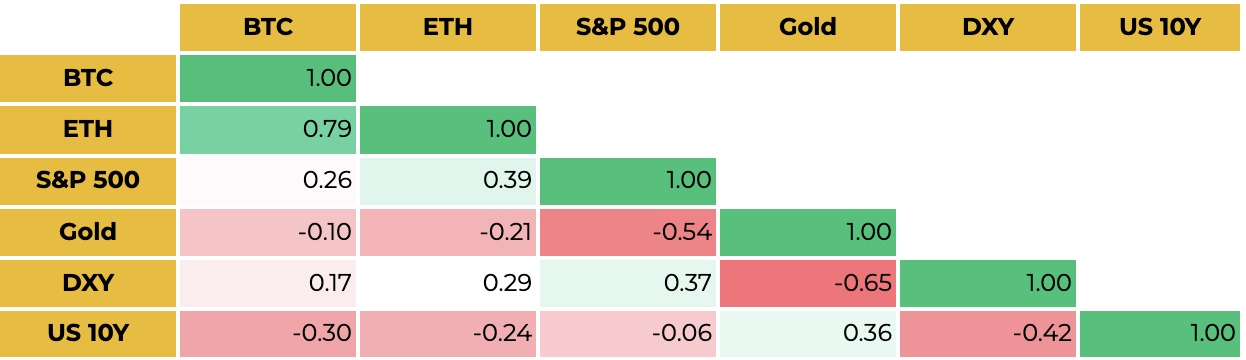The height and width of the screenshot is (360, 1246).
Task: Click the Gold row label
Action: tap(88, 232)
